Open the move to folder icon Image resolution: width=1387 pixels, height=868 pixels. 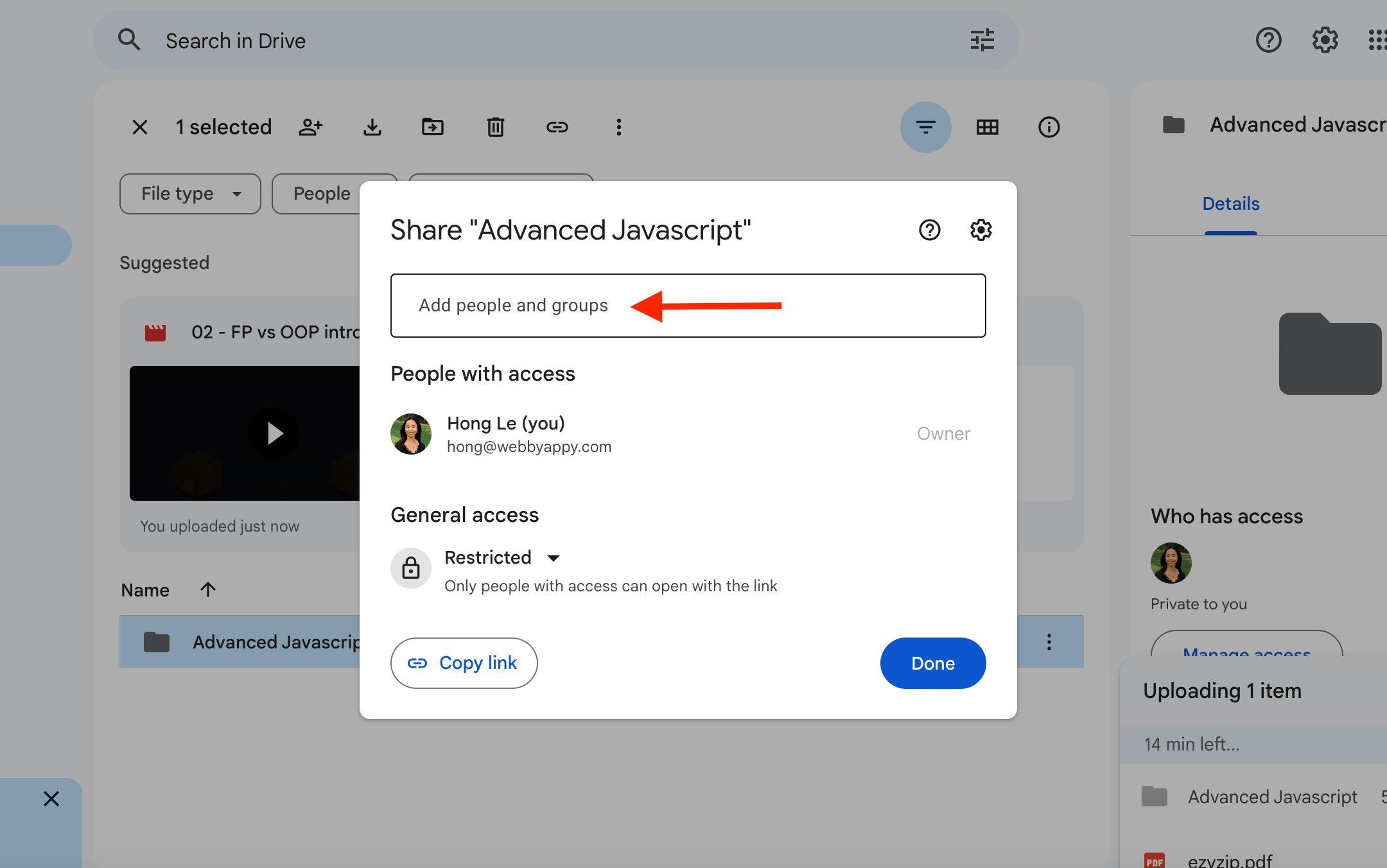point(433,127)
